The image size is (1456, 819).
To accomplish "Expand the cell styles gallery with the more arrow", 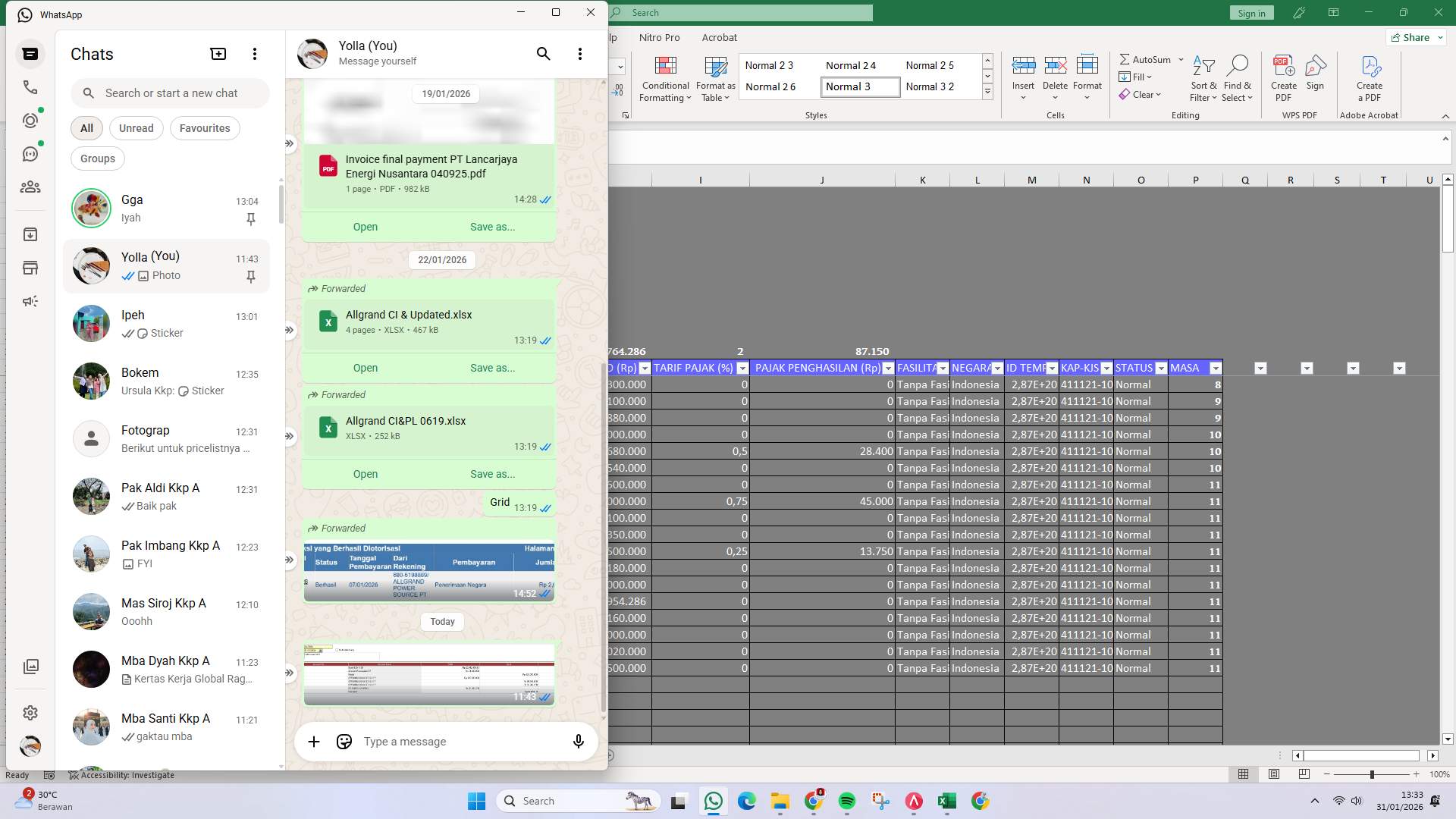I will pos(987,92).
